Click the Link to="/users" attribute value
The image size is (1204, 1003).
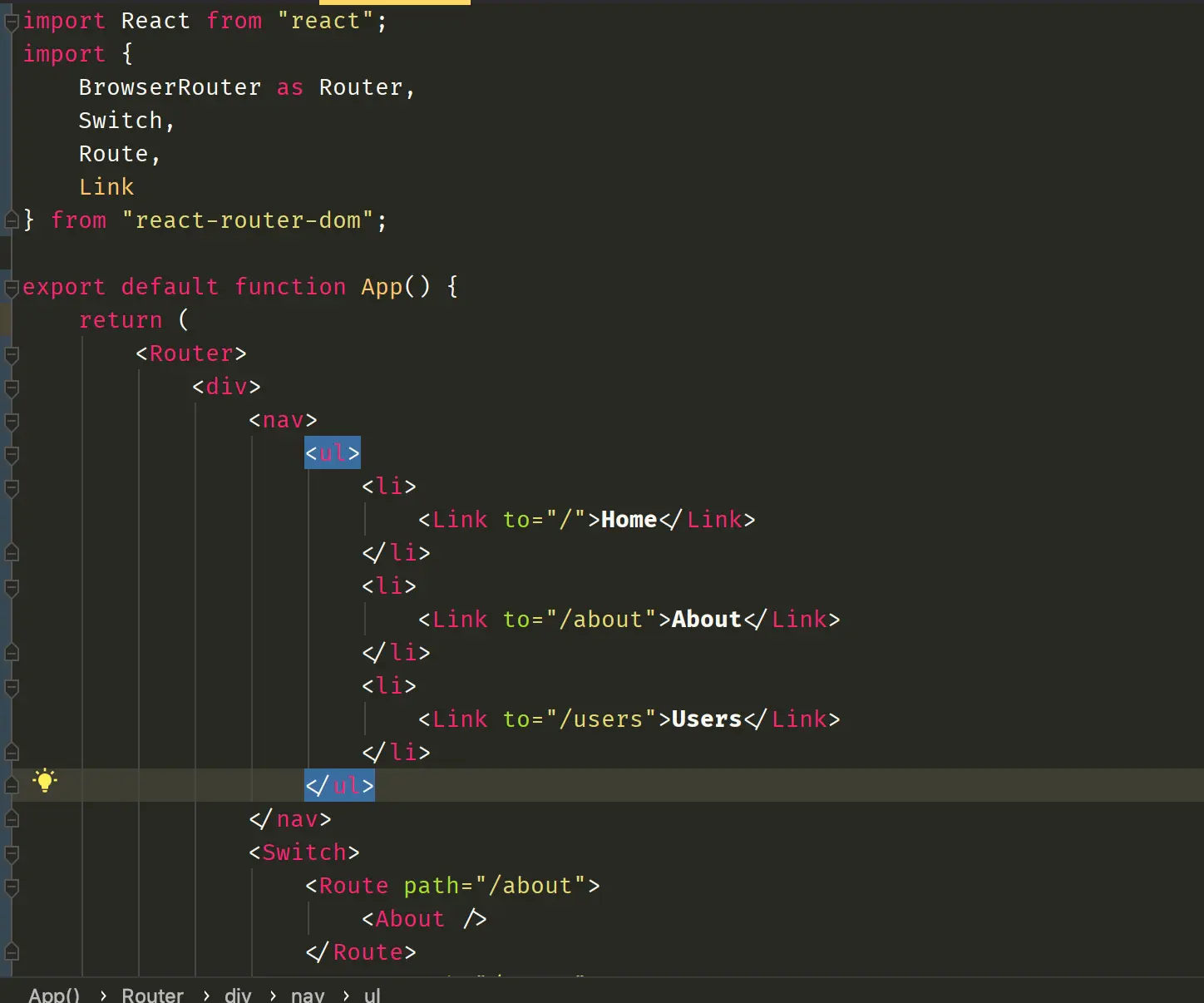tap(601, 719)
